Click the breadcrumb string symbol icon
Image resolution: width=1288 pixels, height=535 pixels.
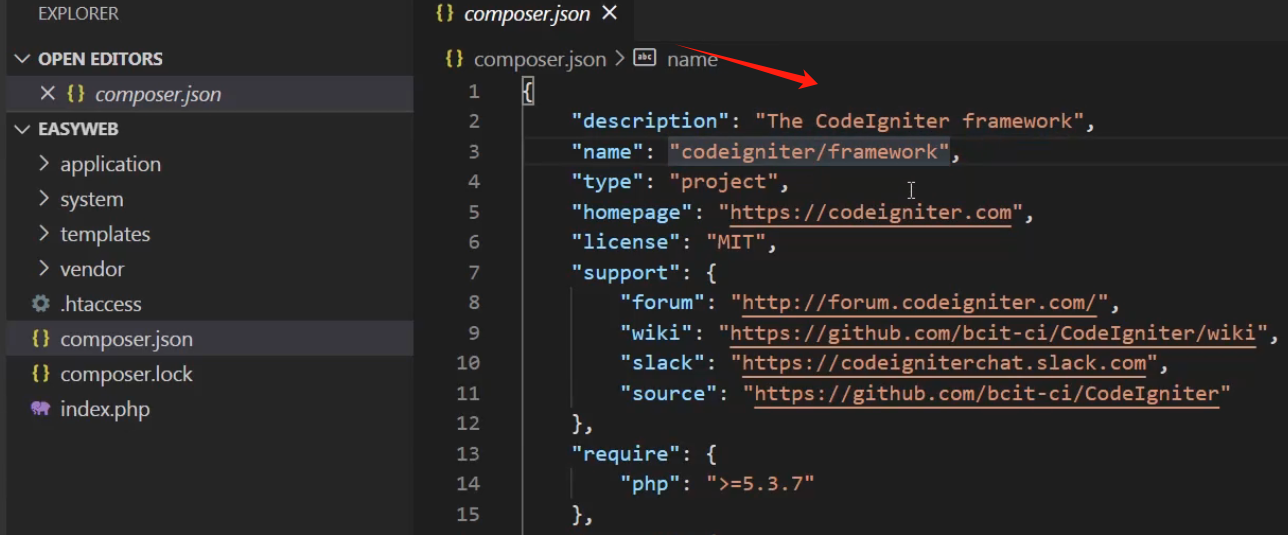tap(645, 58)
